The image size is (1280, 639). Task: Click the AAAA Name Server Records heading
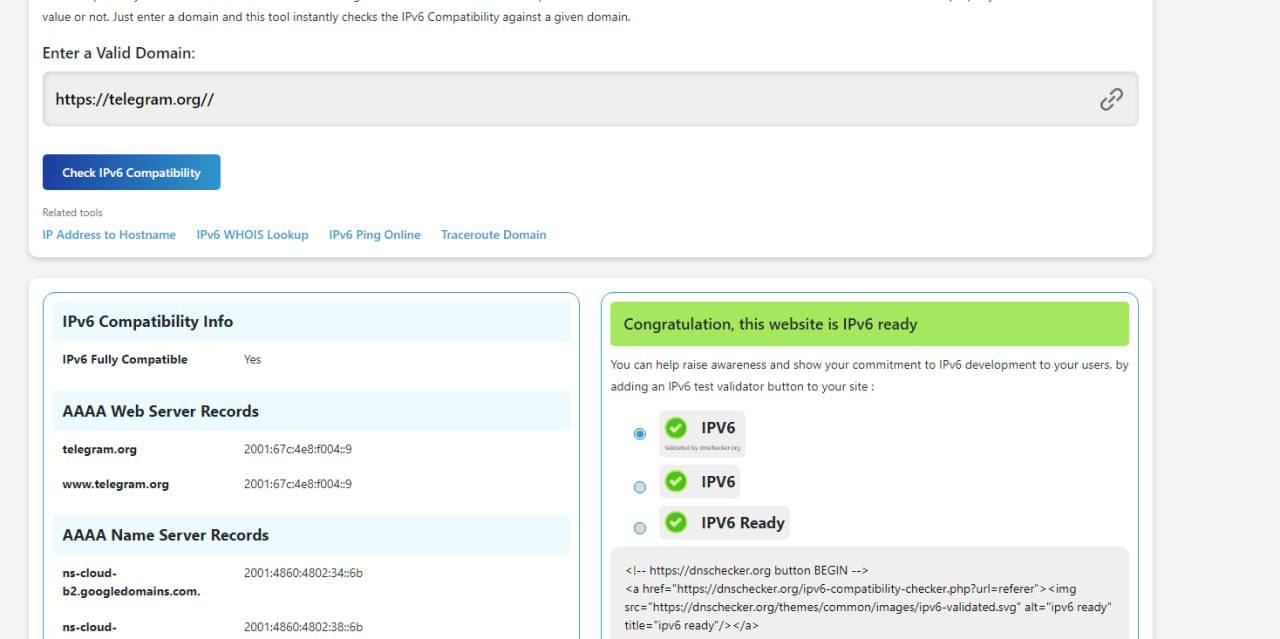click(165, 535)
